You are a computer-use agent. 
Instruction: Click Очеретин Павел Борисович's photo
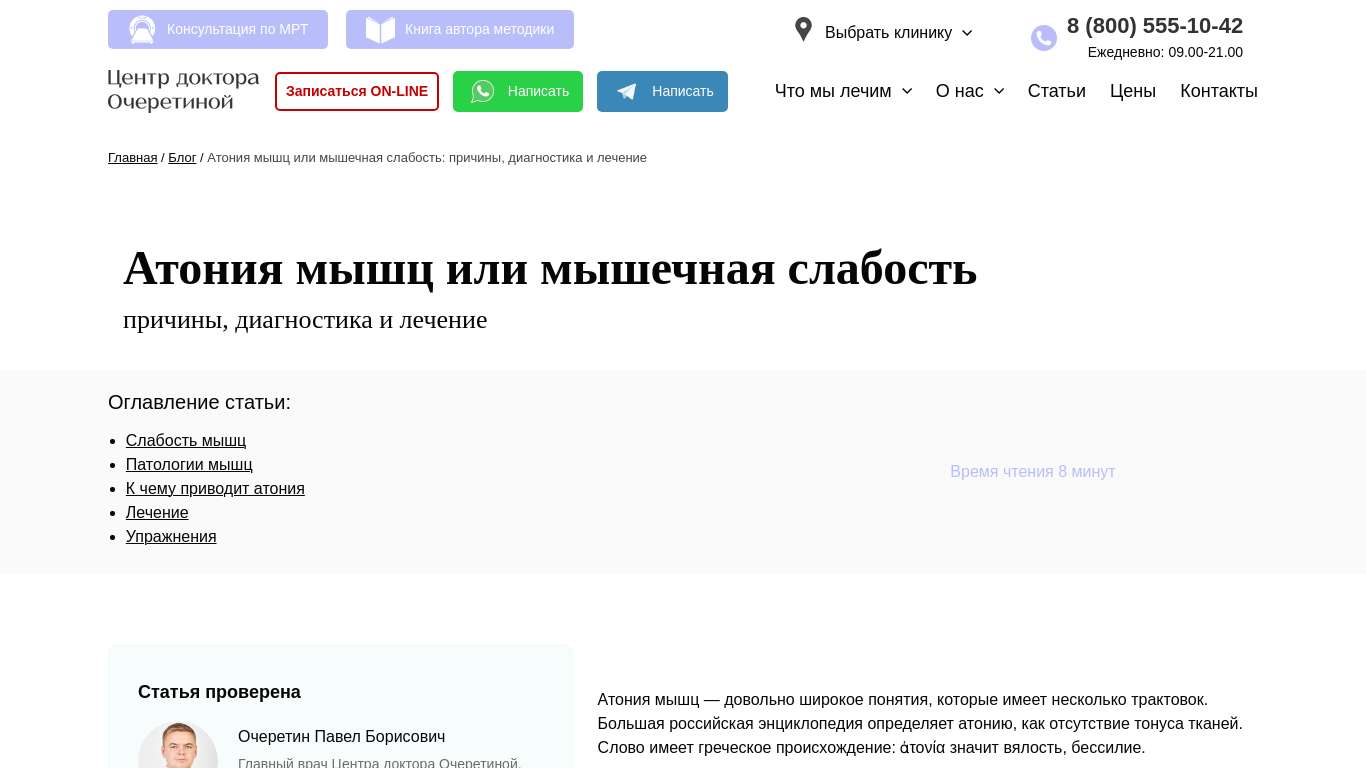click(178, 746)
